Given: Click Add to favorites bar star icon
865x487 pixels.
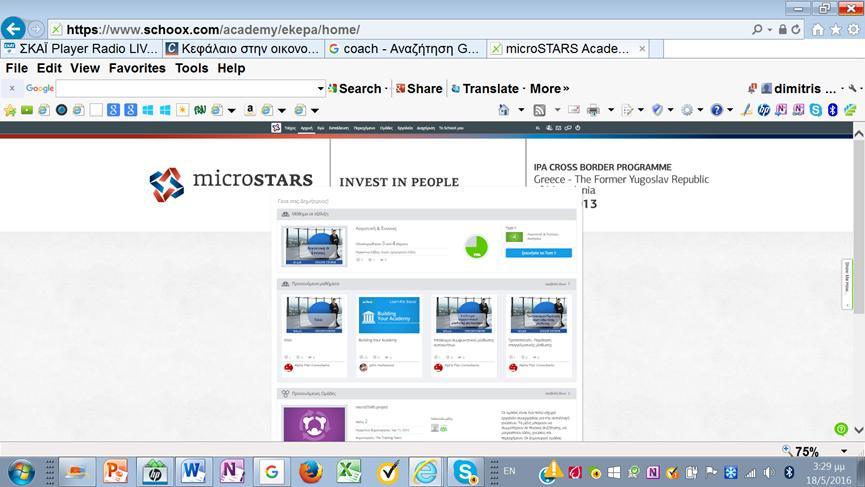Looking at the screenshot, I should pyautogui.click(x=10, y=110).
